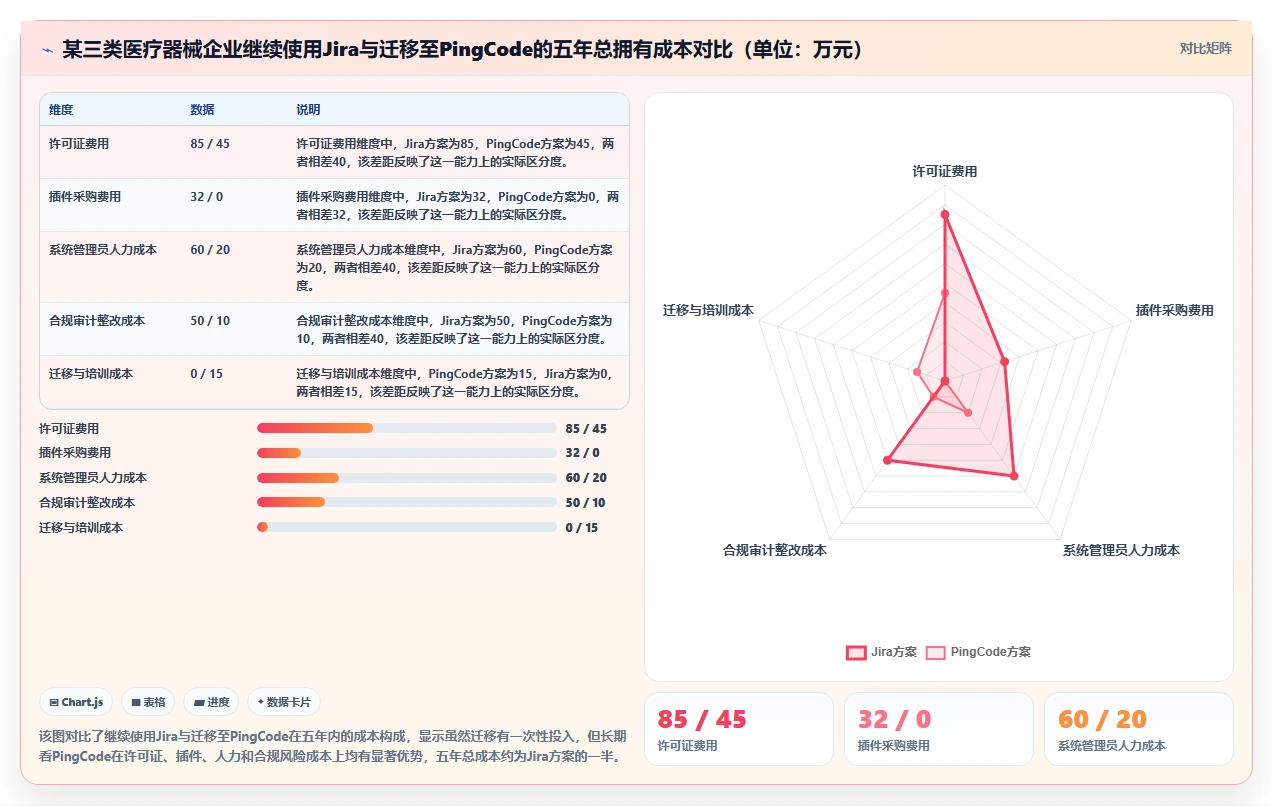The width and height of the screenshot is (1273, 806).
Task: Click the 数据 column header
Action: (x=202, y=109)
